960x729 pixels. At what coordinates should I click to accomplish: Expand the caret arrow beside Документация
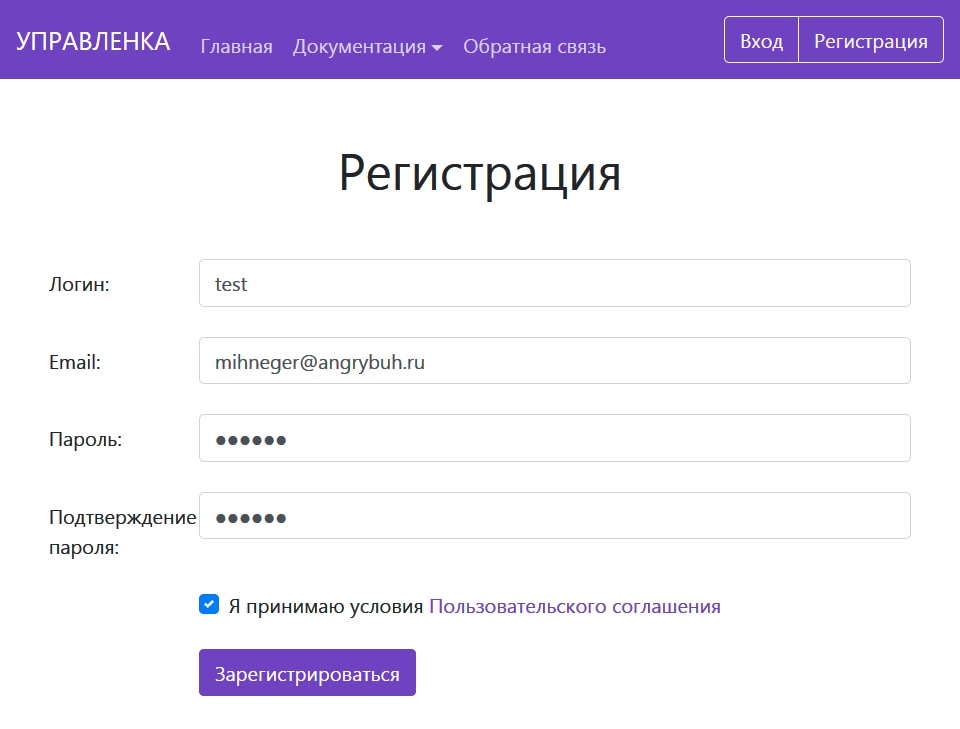(x=437, y=47)
